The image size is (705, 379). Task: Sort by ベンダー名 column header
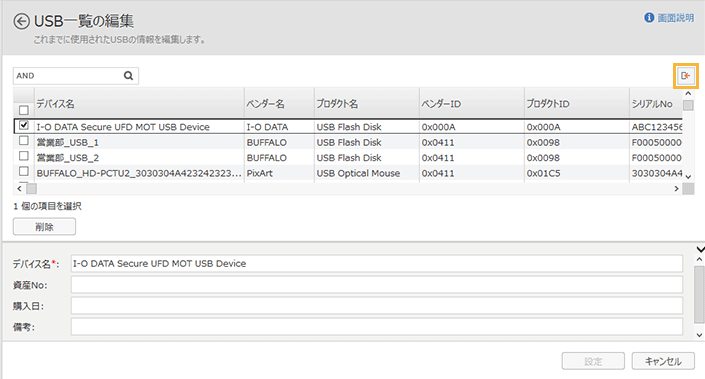[279, 104]
